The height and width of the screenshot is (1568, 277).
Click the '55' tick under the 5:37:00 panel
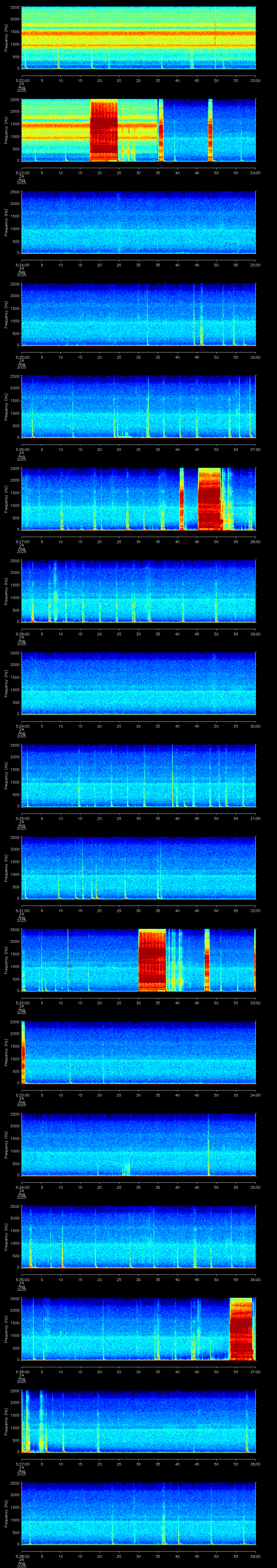[236, 1463]
